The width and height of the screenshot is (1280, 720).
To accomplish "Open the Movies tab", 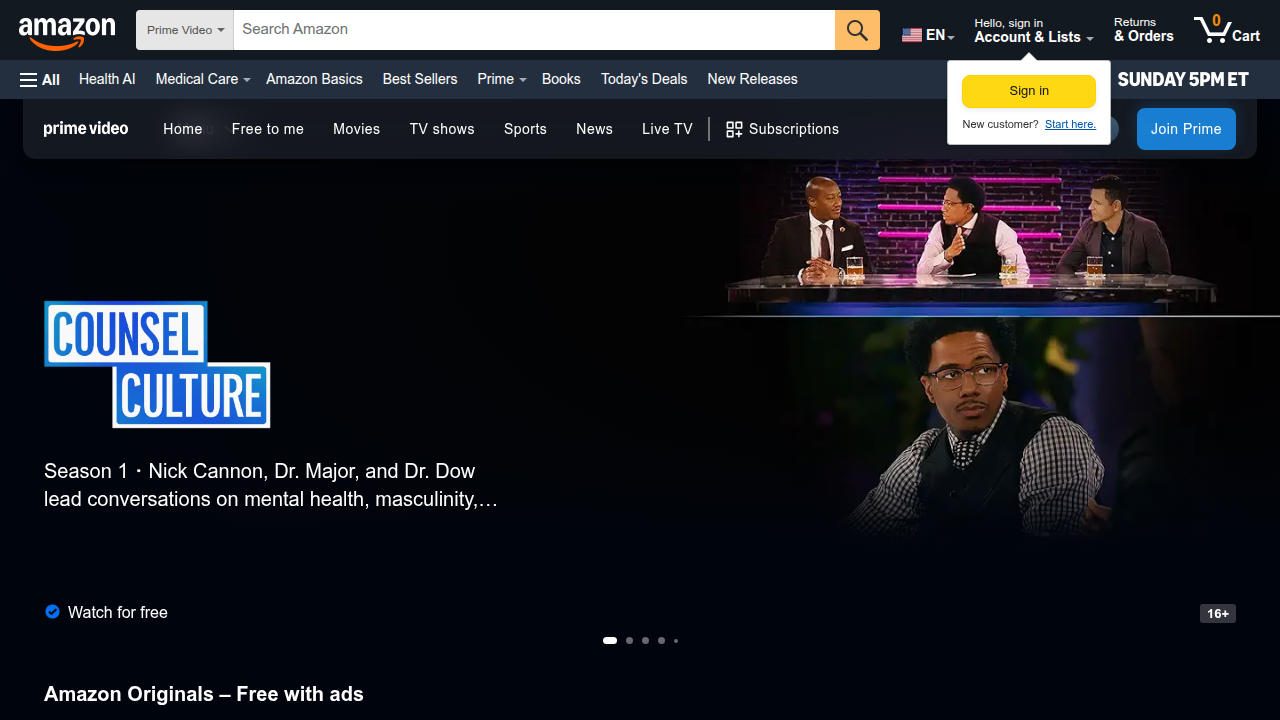I will (x=356, y=129).
